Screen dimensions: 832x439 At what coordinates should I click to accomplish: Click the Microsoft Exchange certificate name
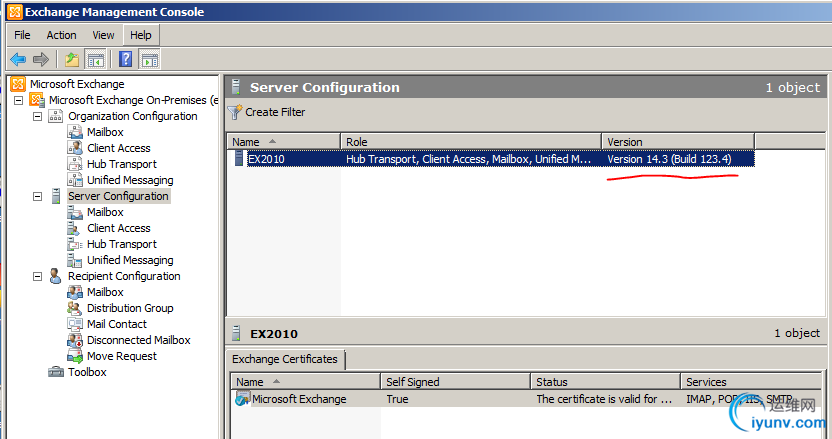[299, 399]
